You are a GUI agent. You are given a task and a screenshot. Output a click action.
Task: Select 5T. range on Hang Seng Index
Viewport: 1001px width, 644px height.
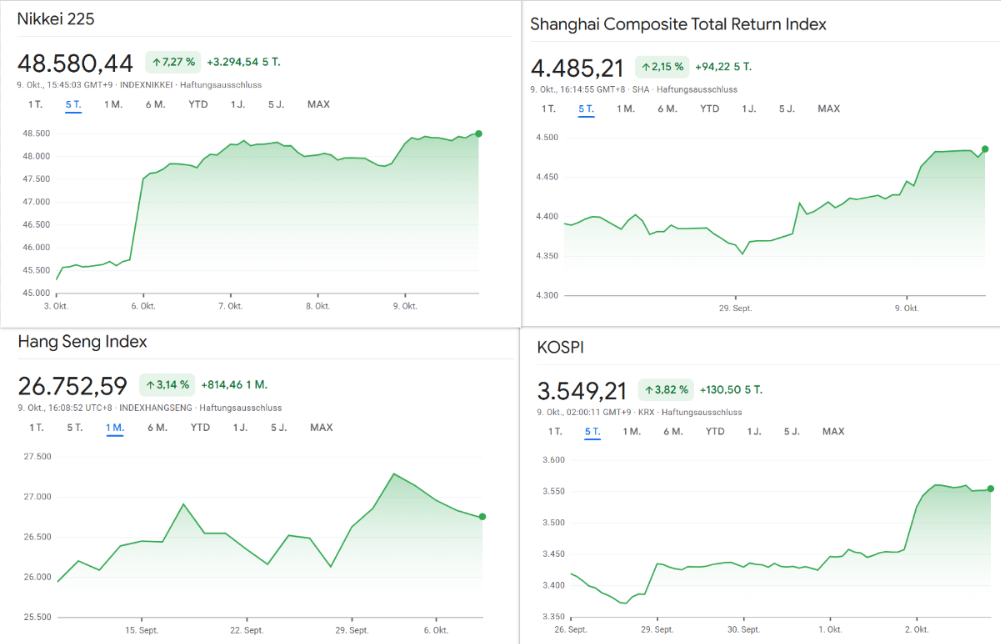[x=75, y=428]
